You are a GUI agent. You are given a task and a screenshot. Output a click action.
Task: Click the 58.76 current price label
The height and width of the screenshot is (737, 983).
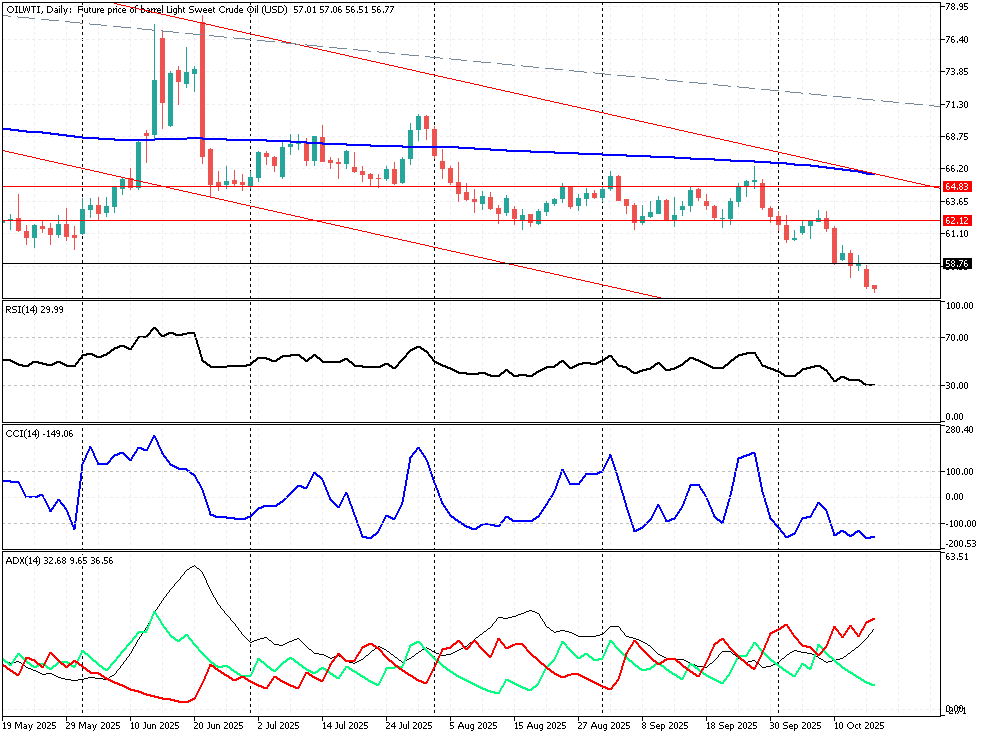(x=957, y=264)
